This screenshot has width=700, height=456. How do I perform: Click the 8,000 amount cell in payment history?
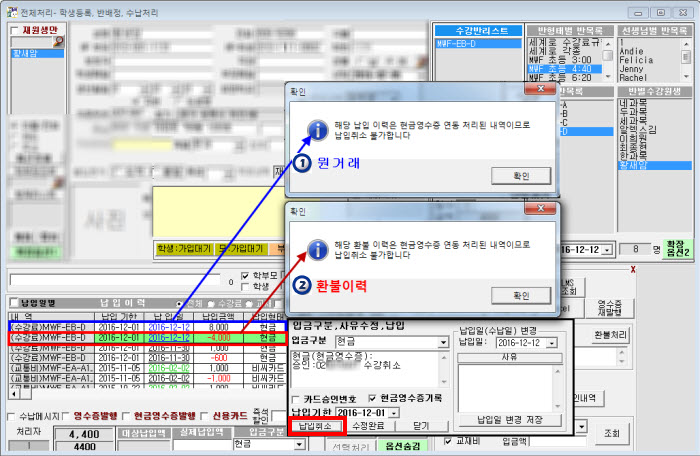tap(218, 327)
